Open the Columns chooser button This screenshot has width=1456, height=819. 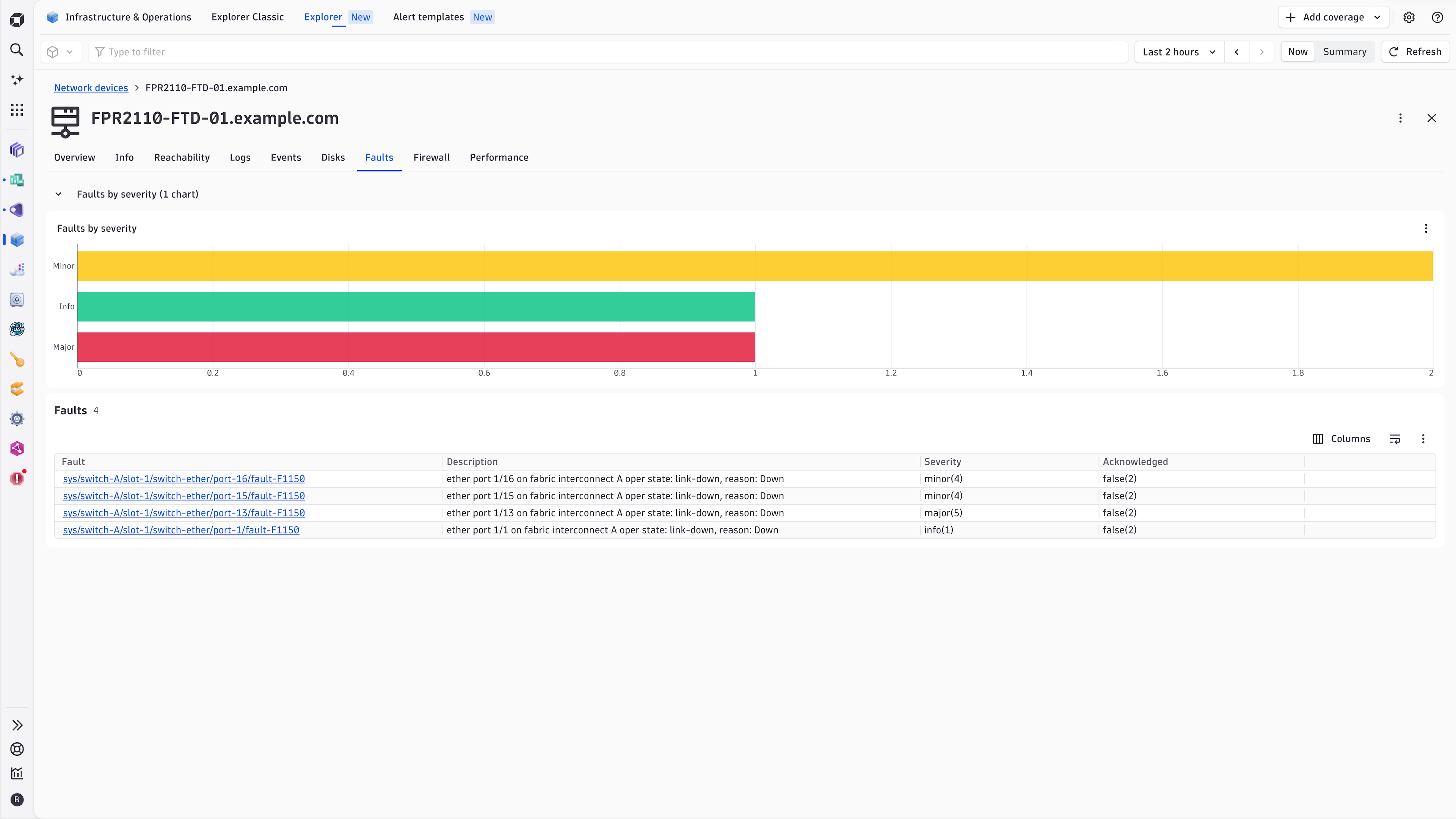click(x=1341, y=439)
